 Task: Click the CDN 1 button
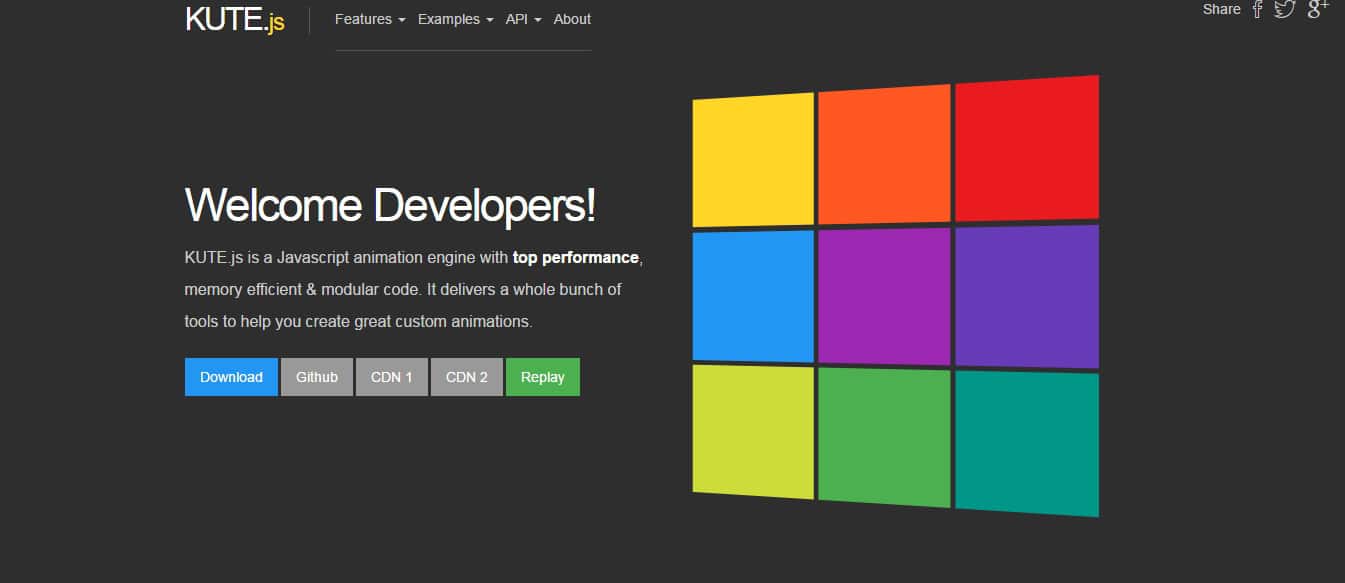click(392, 377)
